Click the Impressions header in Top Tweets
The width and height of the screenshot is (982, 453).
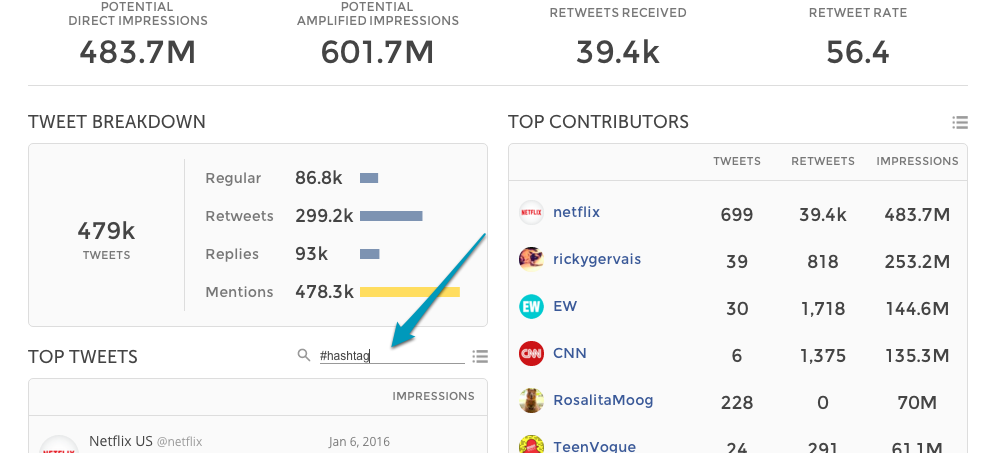click(x=433, y=396)
